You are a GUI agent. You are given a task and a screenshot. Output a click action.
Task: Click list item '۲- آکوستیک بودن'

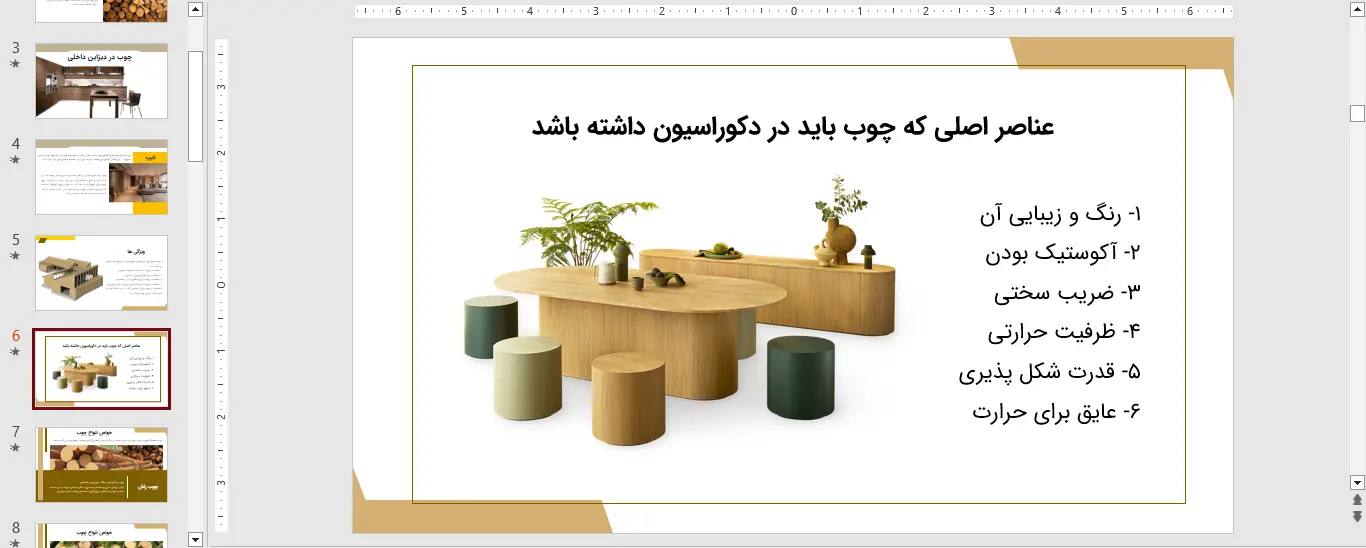pyautogui.click(x=1063, y=253)
